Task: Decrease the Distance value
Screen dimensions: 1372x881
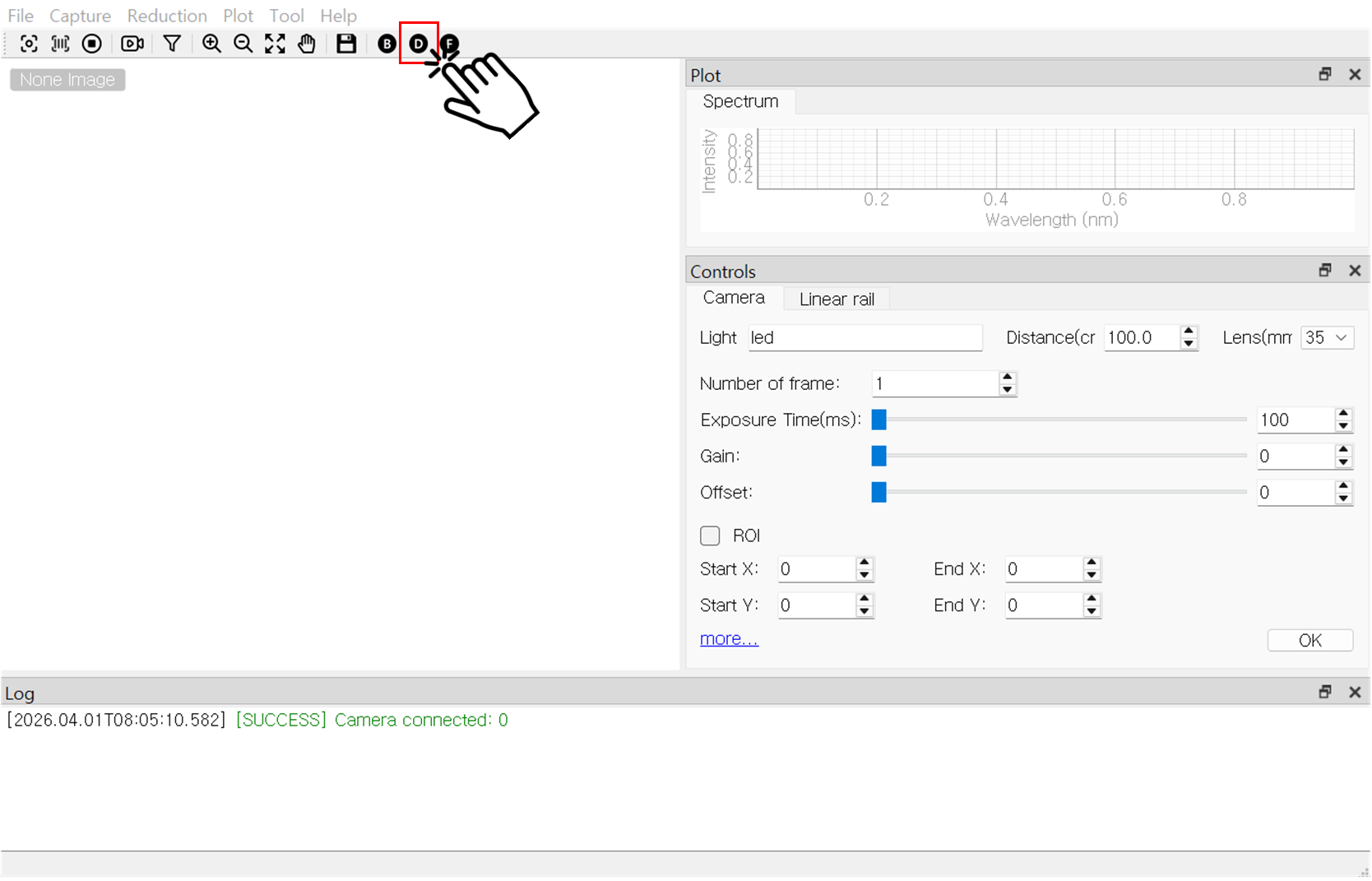Action: click(1188, 344)
